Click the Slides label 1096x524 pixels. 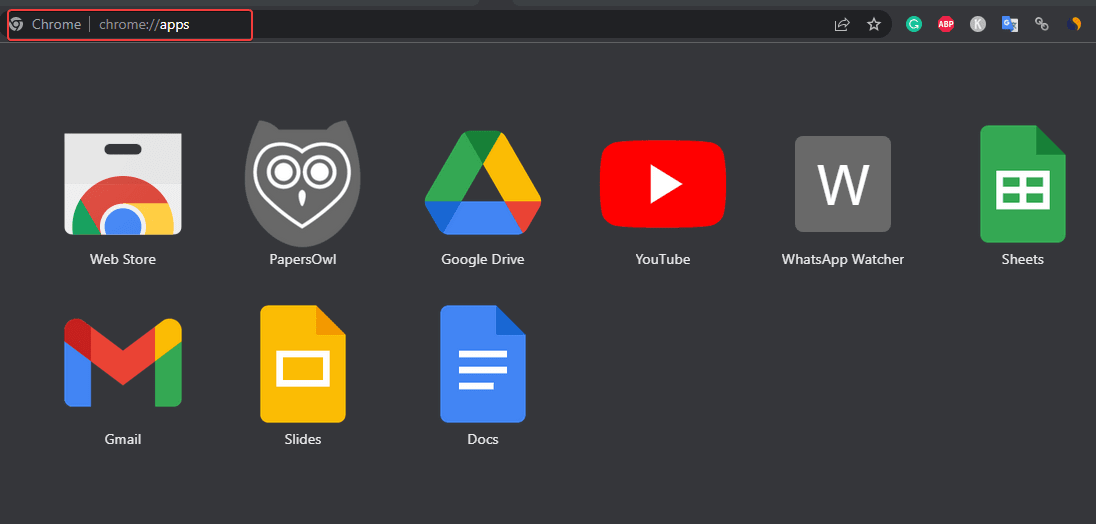tap(303, 439)
